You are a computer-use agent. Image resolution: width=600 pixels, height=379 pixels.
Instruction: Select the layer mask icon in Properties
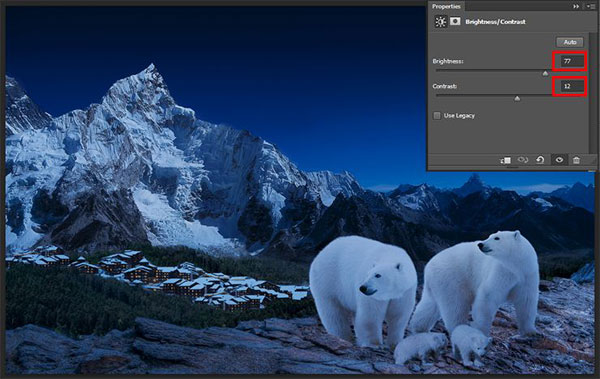coord(455,21)
